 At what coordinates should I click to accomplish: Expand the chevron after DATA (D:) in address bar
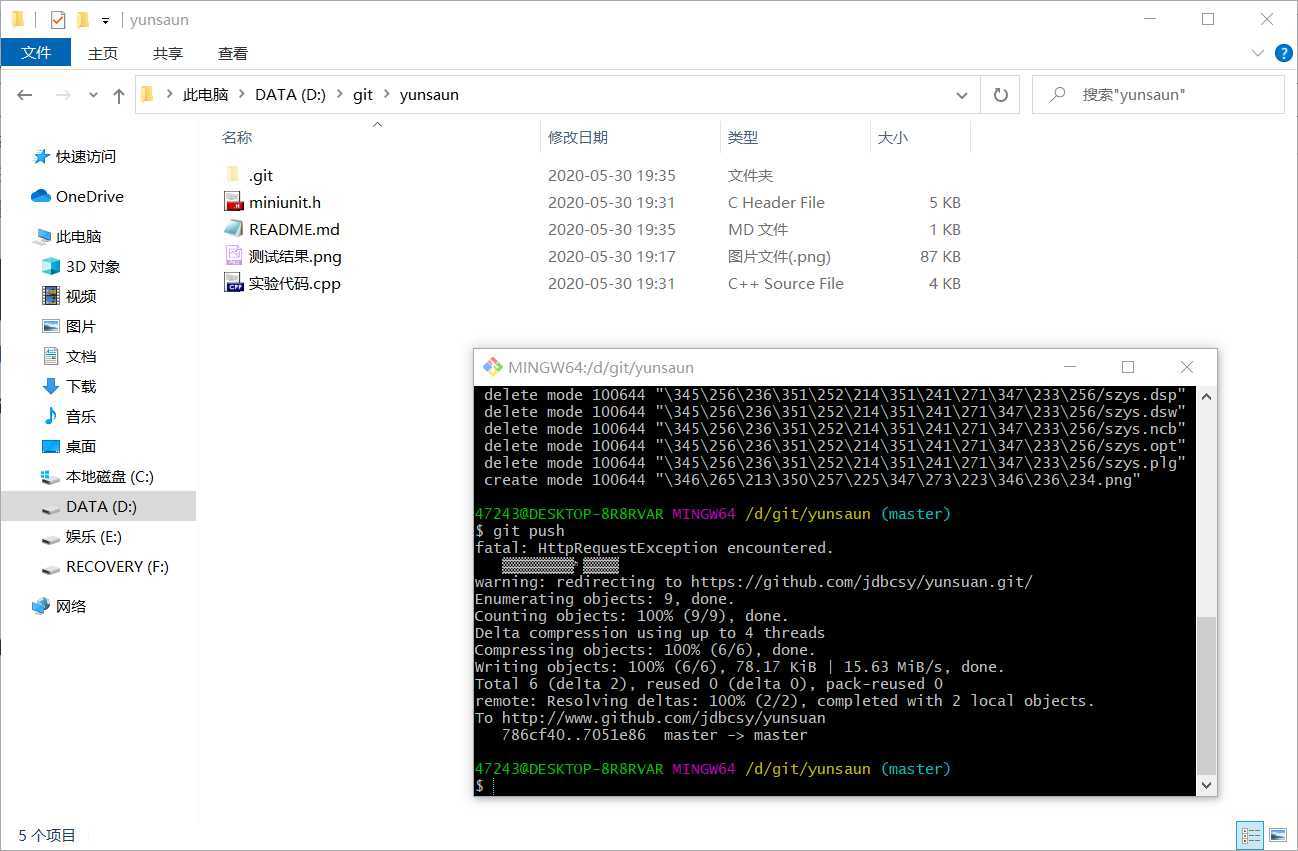(x=339, y=95)
